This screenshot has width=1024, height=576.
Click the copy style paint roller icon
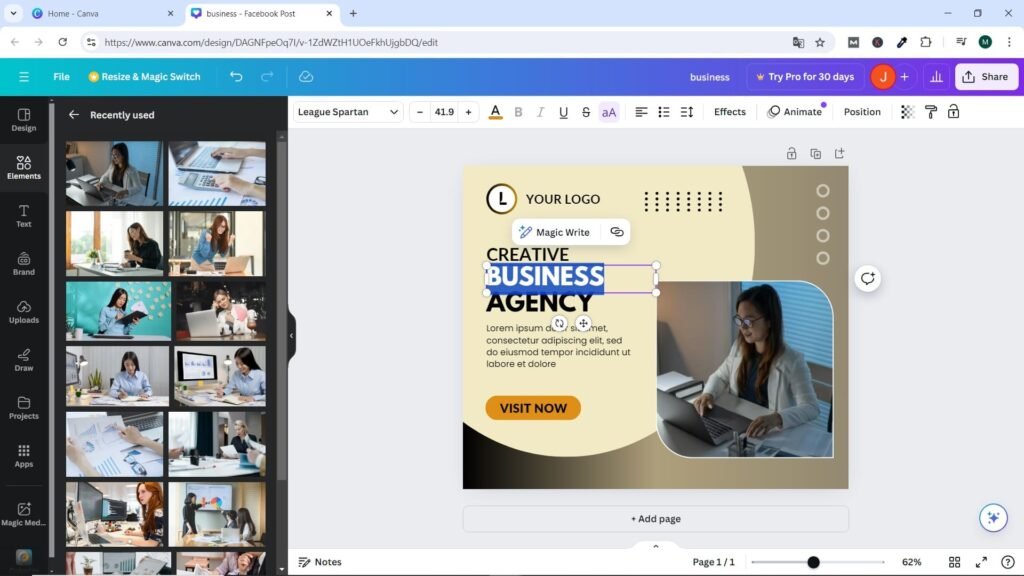coord(930,112)
